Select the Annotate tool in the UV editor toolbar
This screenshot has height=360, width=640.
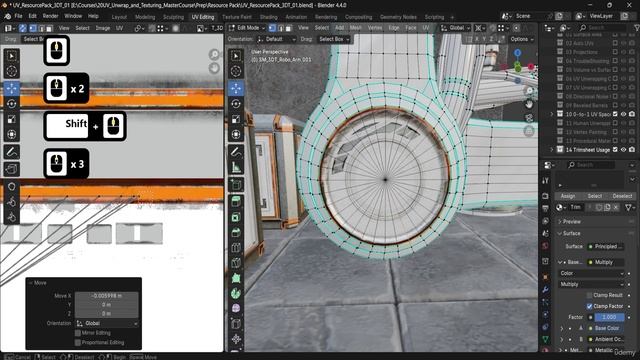[11, 152]
